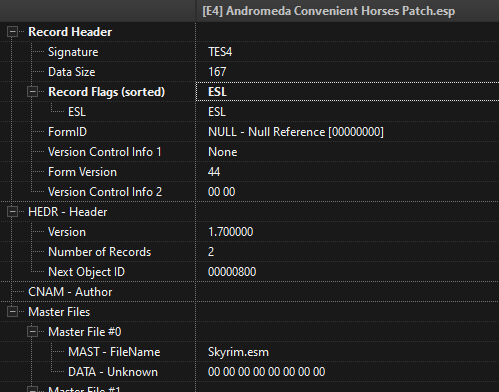Image resolution: width=499 pixels, height=392 pixels.
Task: Click the Skyrim.esm master filename value
Action: coord(238,352)
